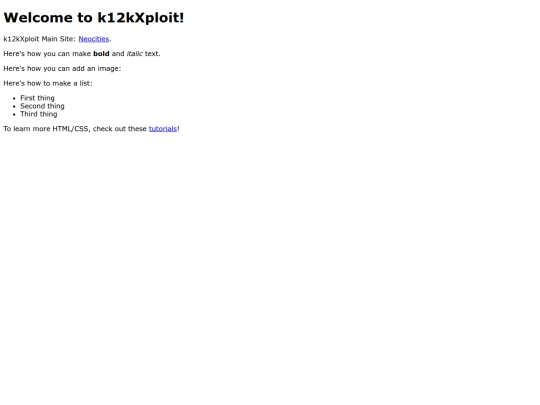Viewport: 540px width, 405px height.
Task: Click the bullet before 'First thing'
Action: click(14, 98)
